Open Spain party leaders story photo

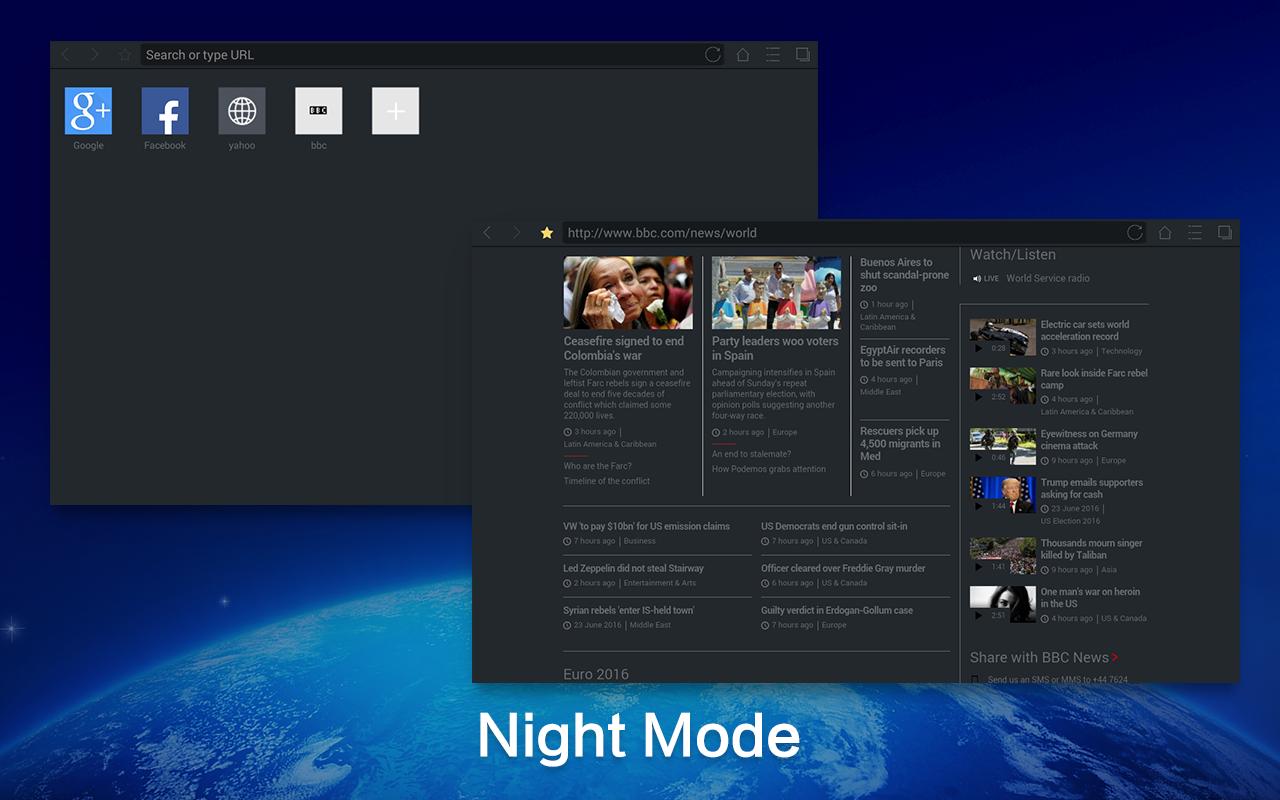(776, 293)
